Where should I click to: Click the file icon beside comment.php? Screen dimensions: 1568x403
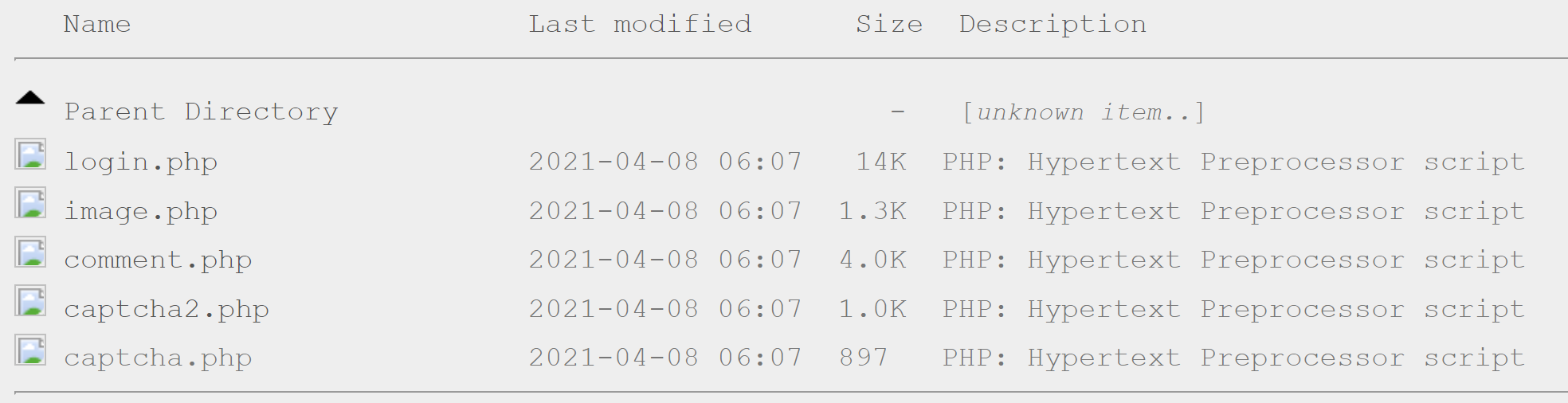tap(31, 252)
